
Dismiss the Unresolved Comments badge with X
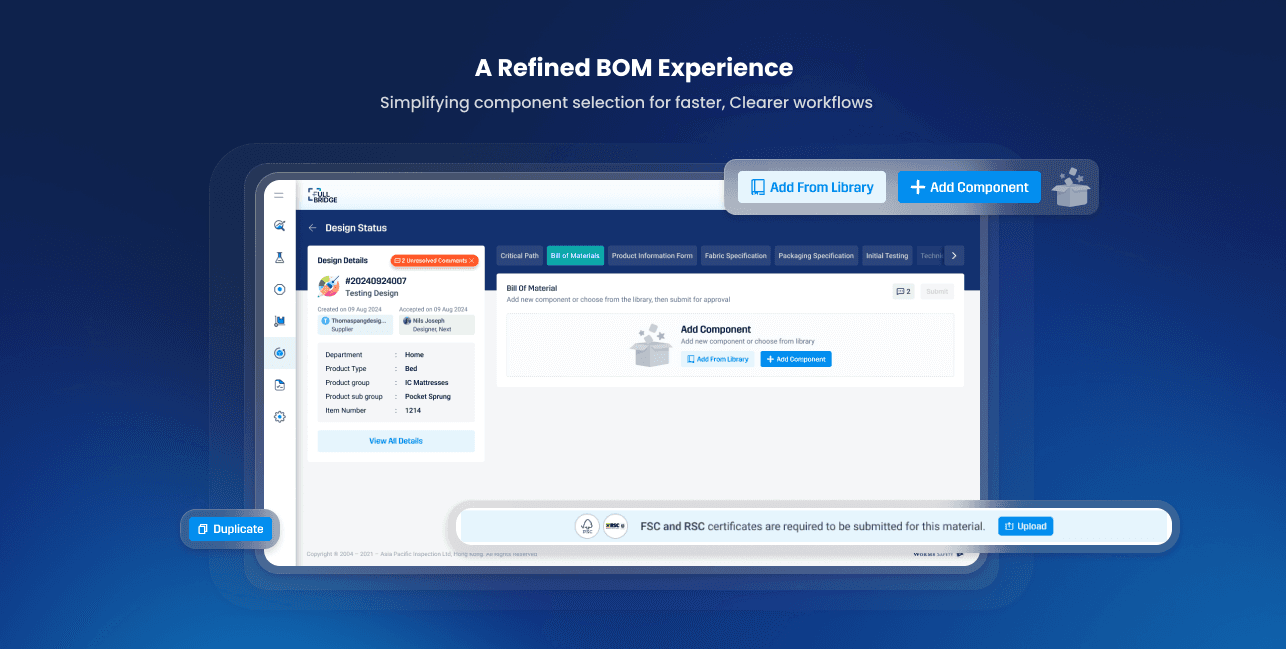[472, 260]
